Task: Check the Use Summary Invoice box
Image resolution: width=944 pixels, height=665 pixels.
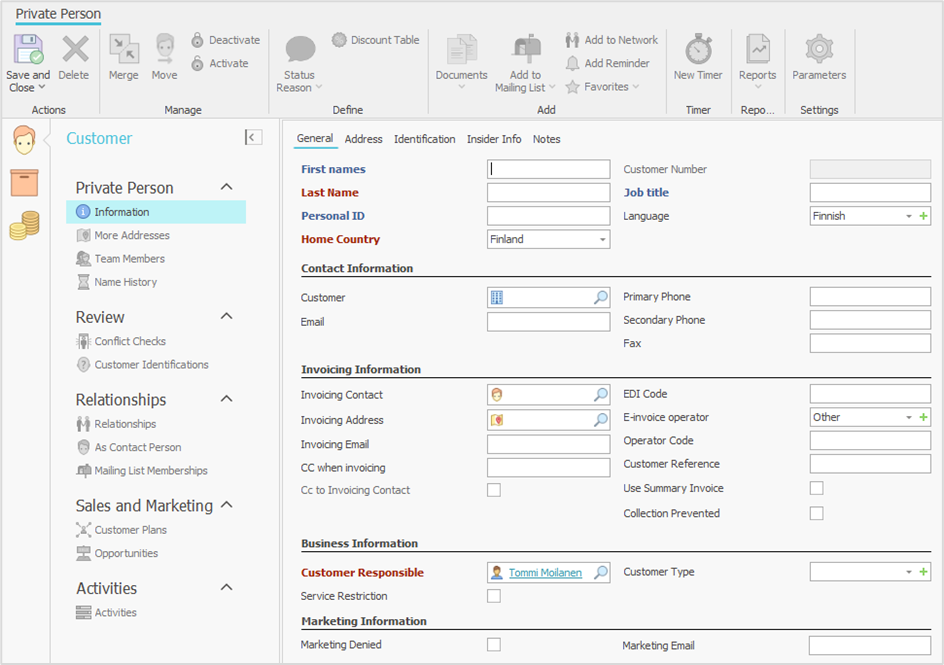Action: pyautogui.click(x=816, y=488)
